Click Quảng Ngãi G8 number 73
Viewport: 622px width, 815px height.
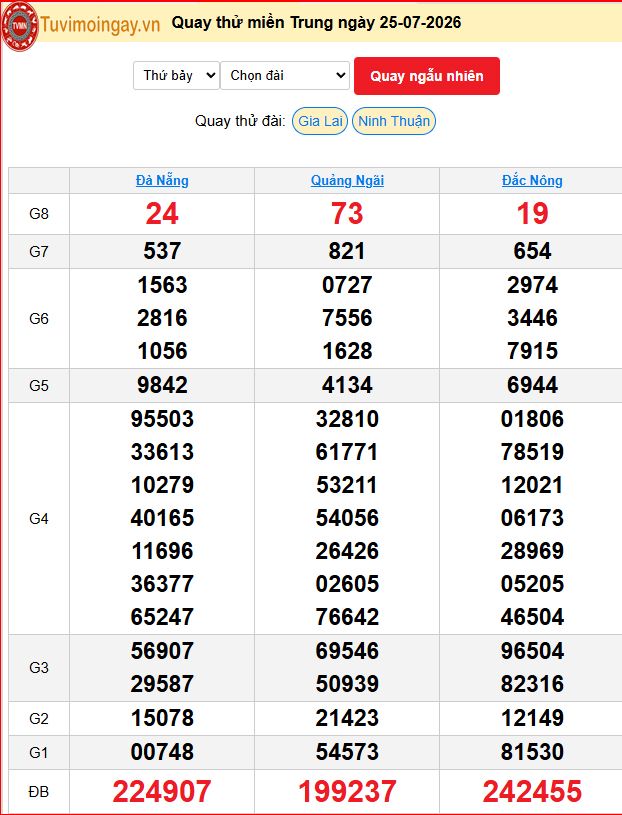point(347,214)
